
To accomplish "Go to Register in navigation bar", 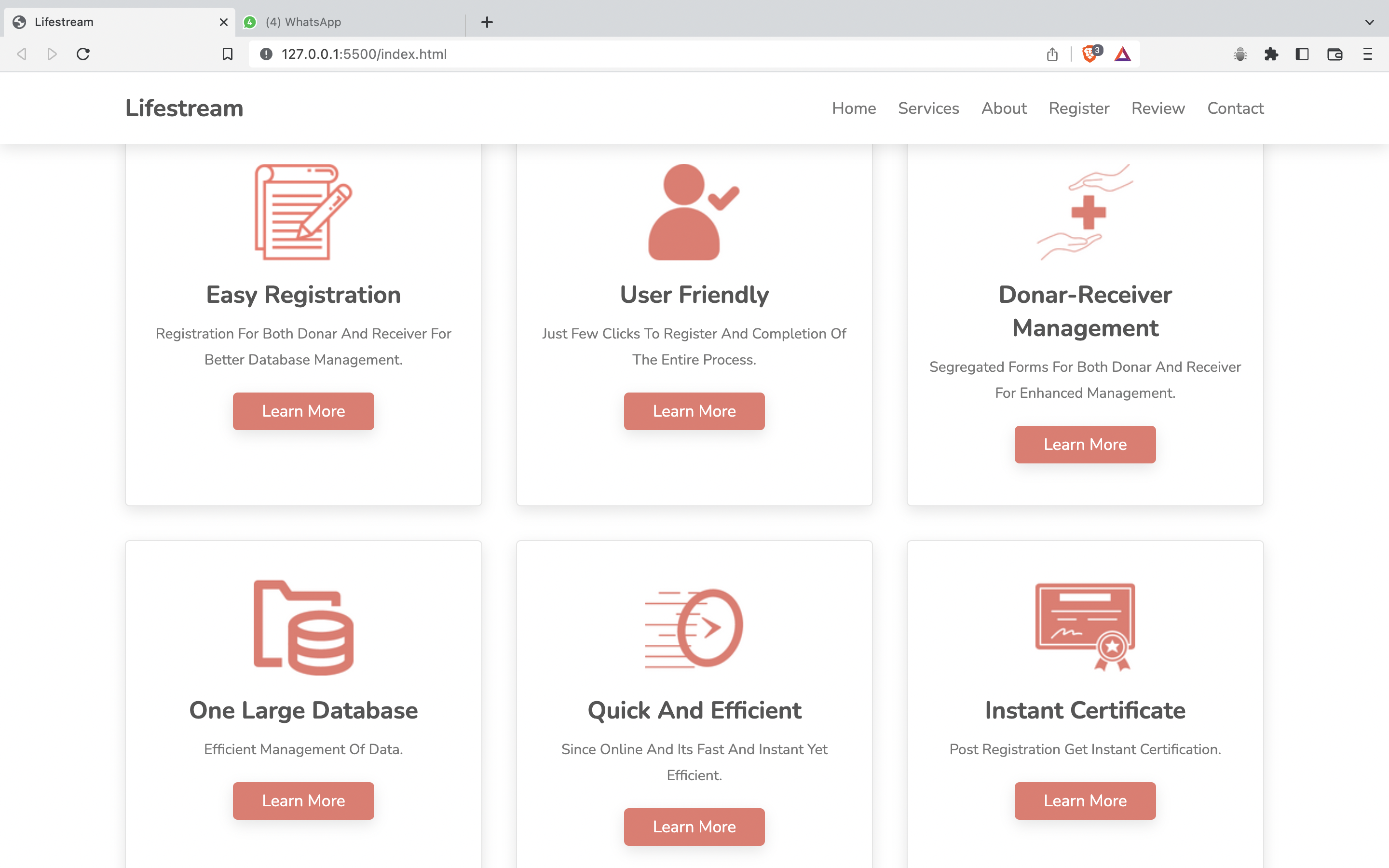I will coord(1078,108).
